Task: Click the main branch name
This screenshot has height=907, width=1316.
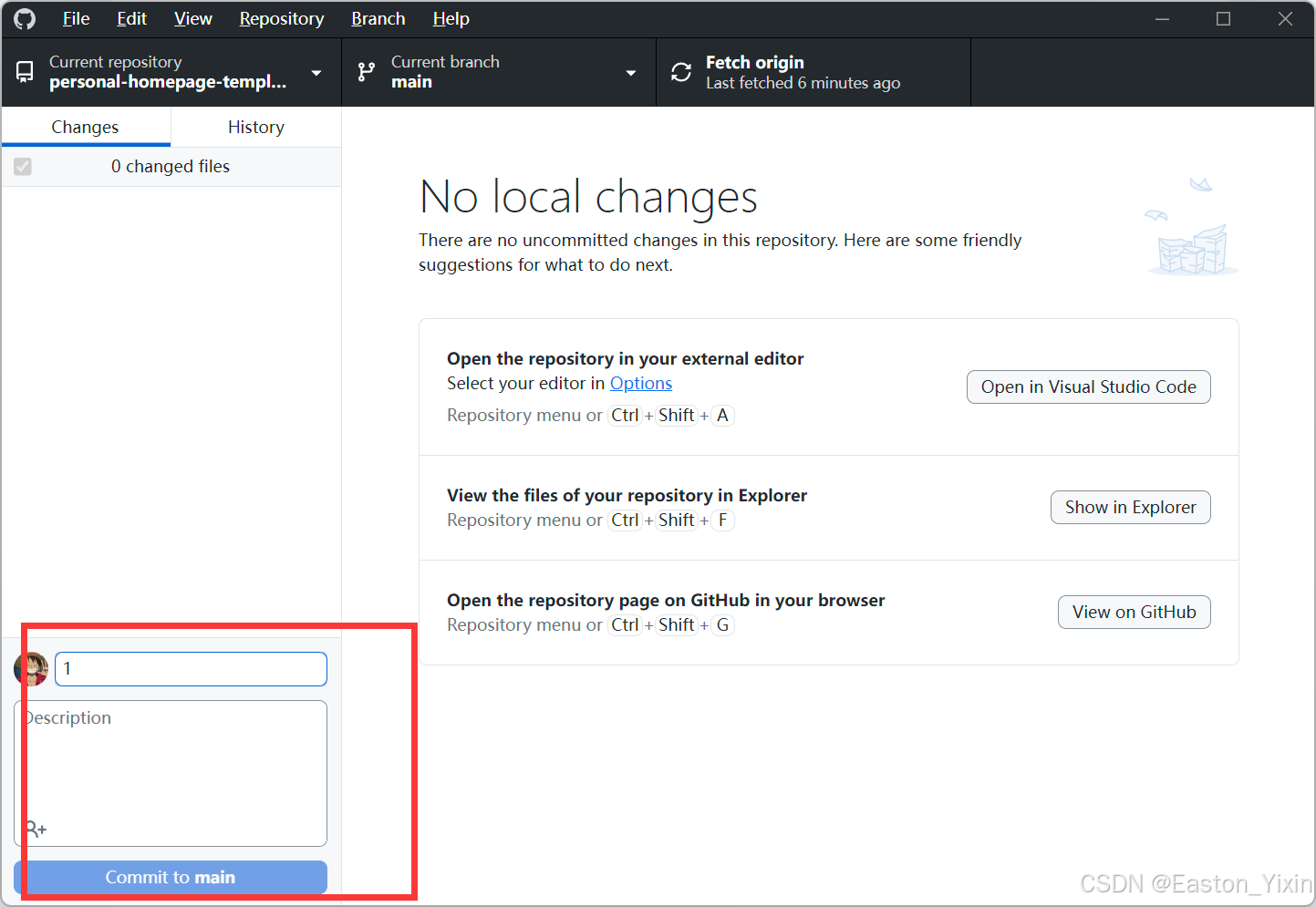Action: [x=411, y=82]
